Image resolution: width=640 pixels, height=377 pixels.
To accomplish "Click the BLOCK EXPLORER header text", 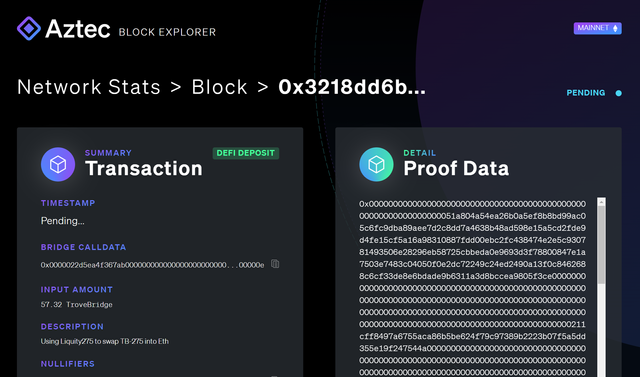I will tap(167, 32).
